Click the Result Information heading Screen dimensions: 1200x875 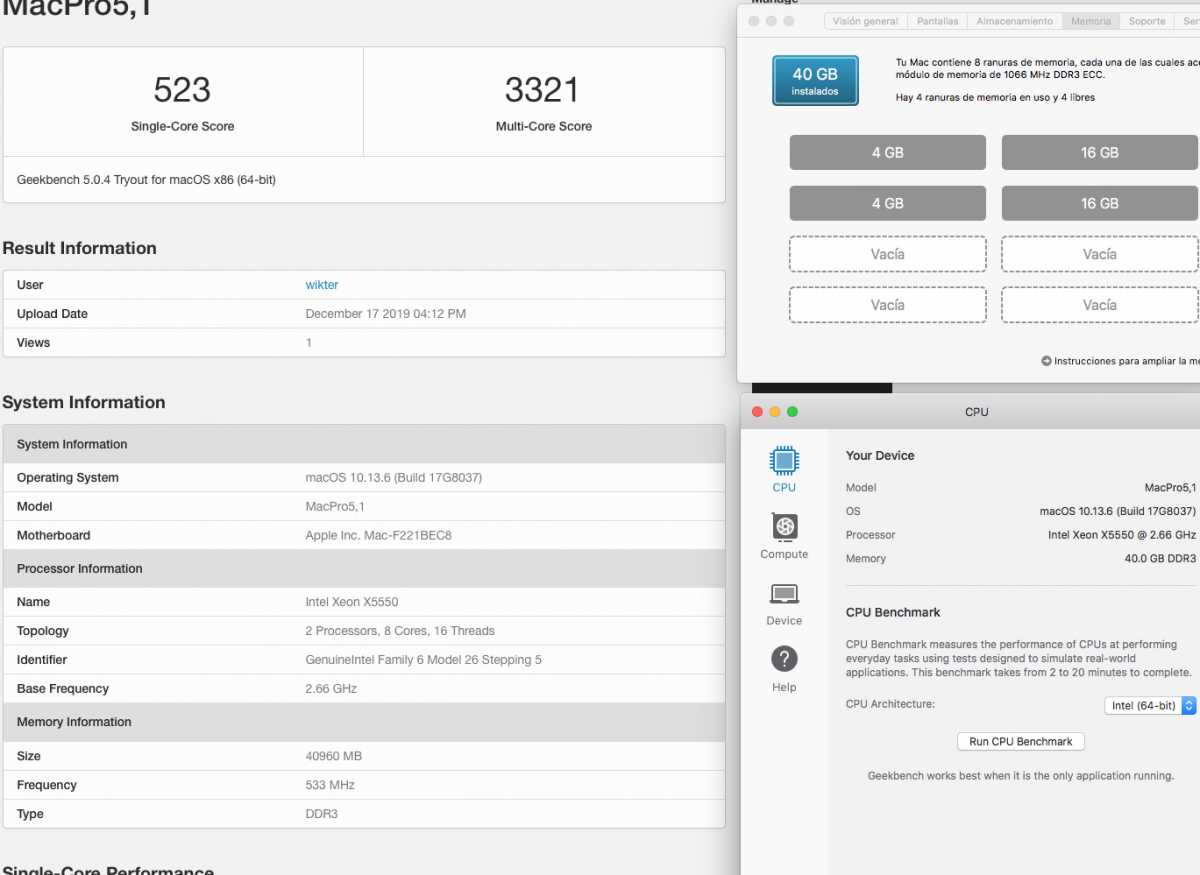coord(80,248)
